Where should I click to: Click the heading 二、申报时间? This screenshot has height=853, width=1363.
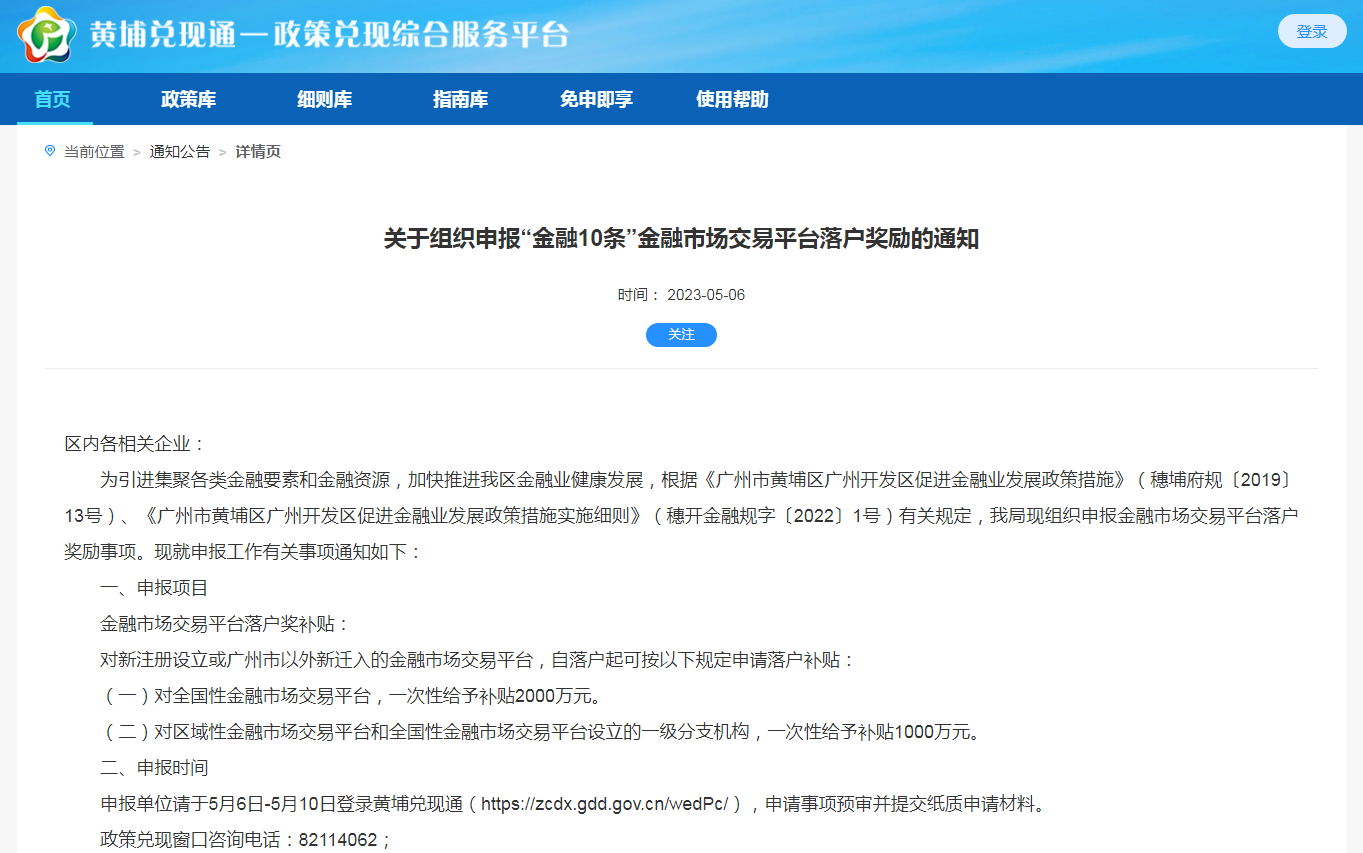[x=154, y=768]
